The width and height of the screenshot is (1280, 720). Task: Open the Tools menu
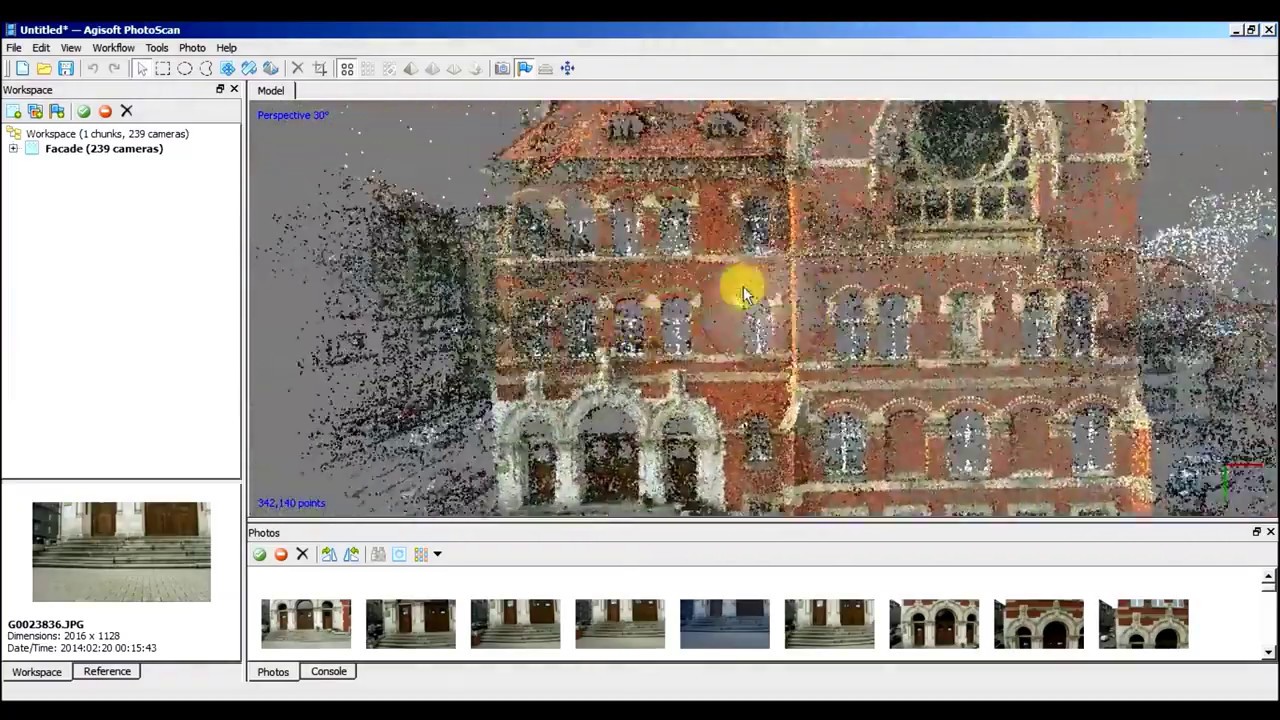point(157,48)
